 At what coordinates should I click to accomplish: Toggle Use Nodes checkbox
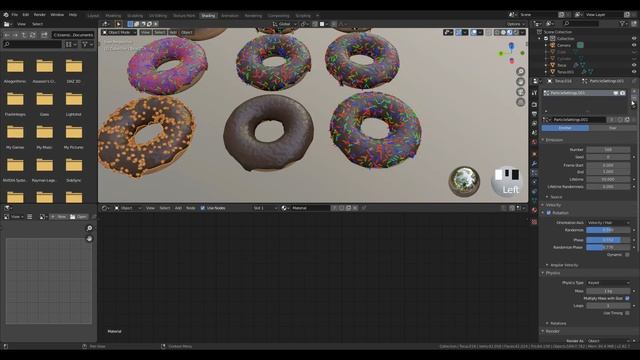coord(202,208)
